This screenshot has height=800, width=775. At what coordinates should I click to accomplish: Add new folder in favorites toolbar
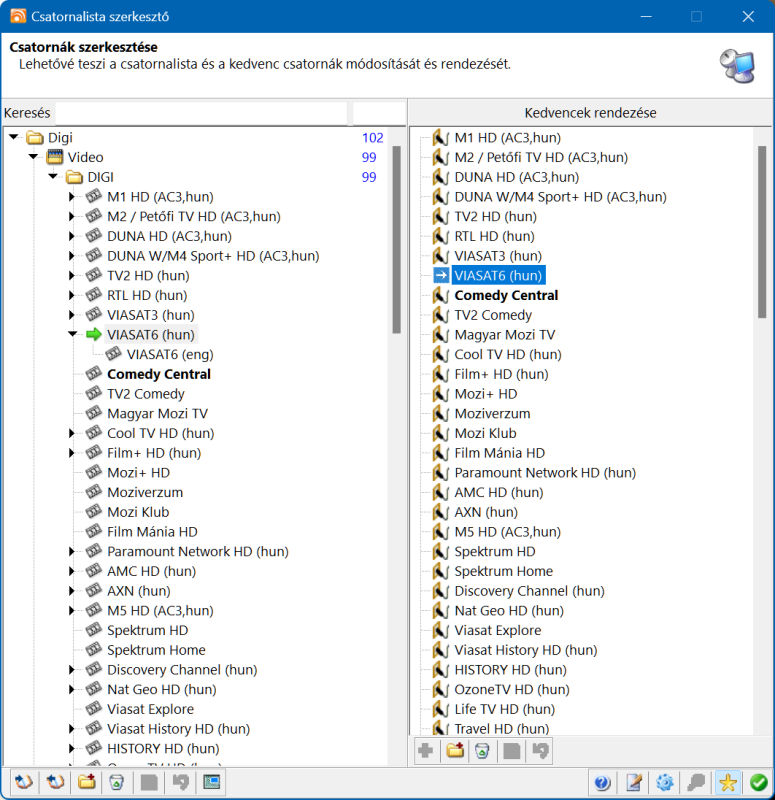(455, 751)
